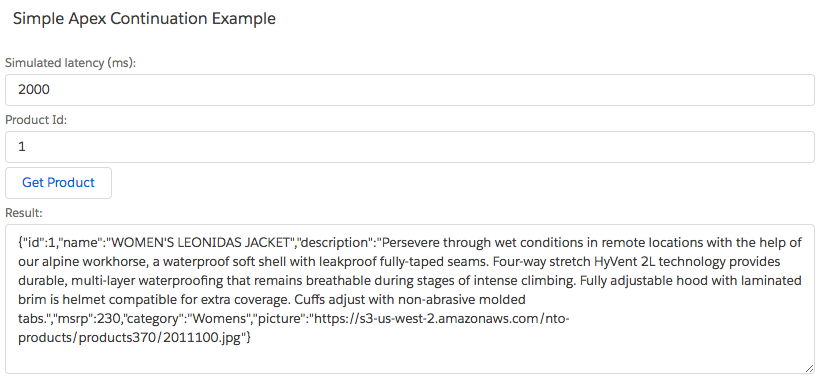The height and width of the screenshot is (383, 821).
Task: Click the Simulated latency (ms) label
Action: coord(70,63)
